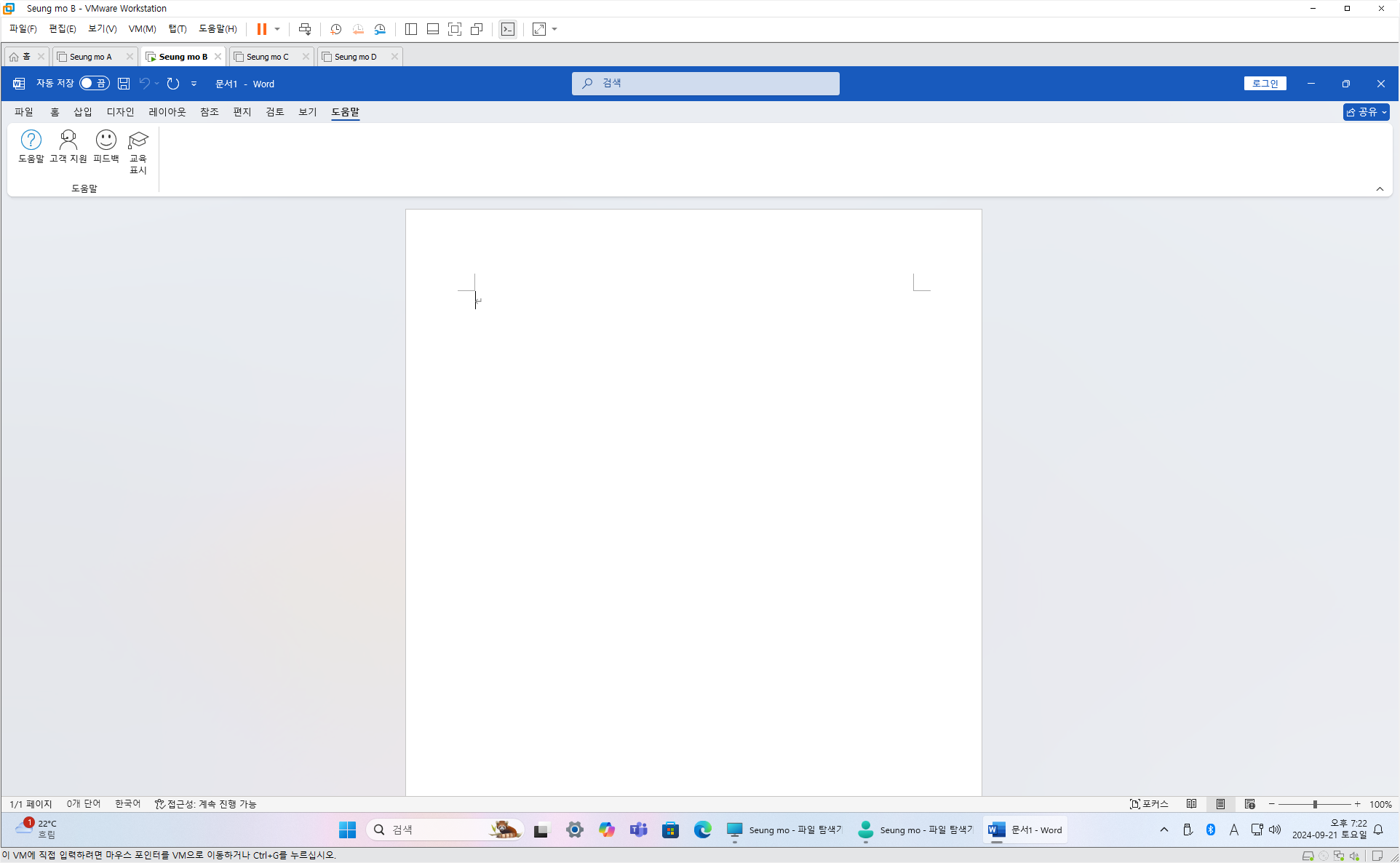Switch to the Seung mo C tab
Screen dimensions: 1400x863
[x=268, y=57]
